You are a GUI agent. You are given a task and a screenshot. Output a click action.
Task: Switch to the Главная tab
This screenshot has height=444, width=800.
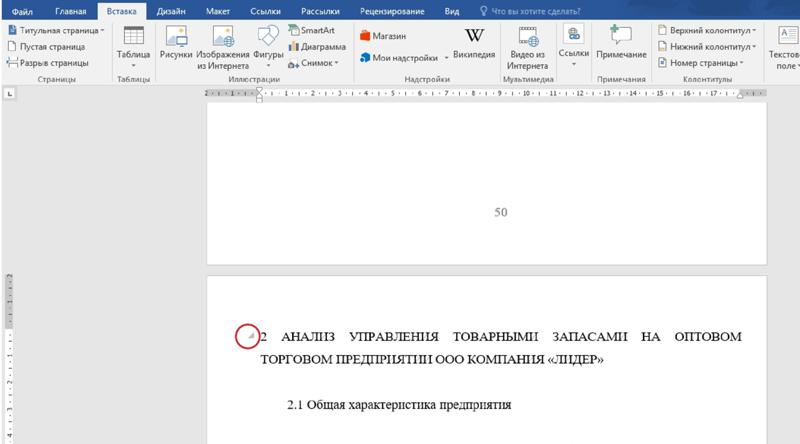[70, 11]
